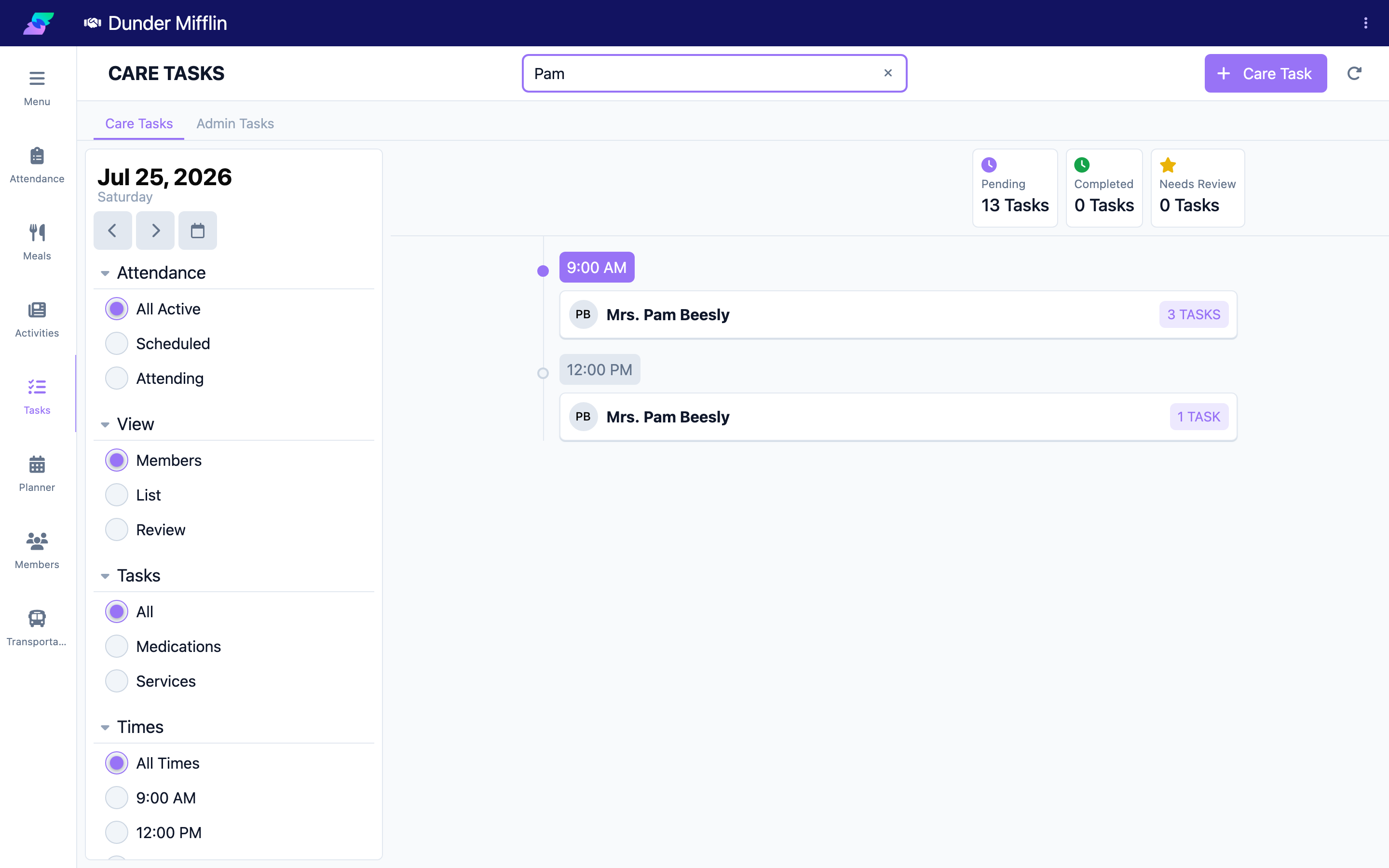
Task: Add a new Care Task
Action: (x=1266, y=73)
